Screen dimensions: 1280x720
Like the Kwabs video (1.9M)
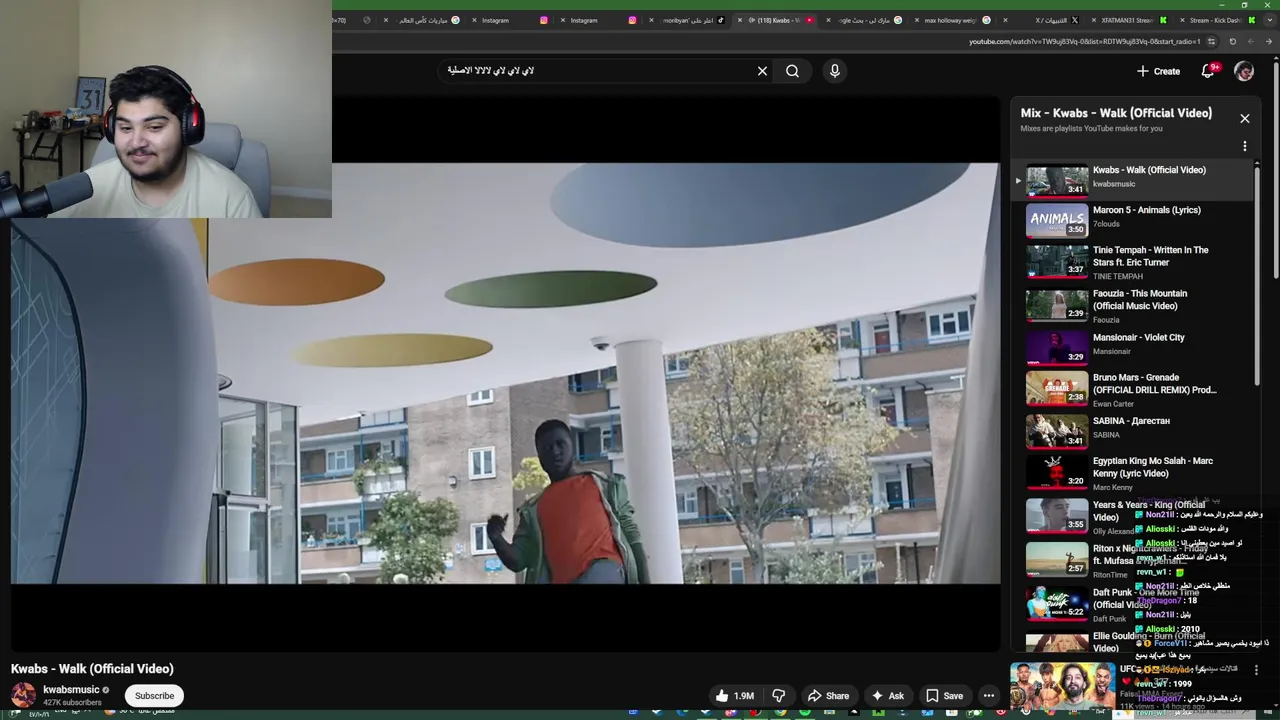point(735,696)
